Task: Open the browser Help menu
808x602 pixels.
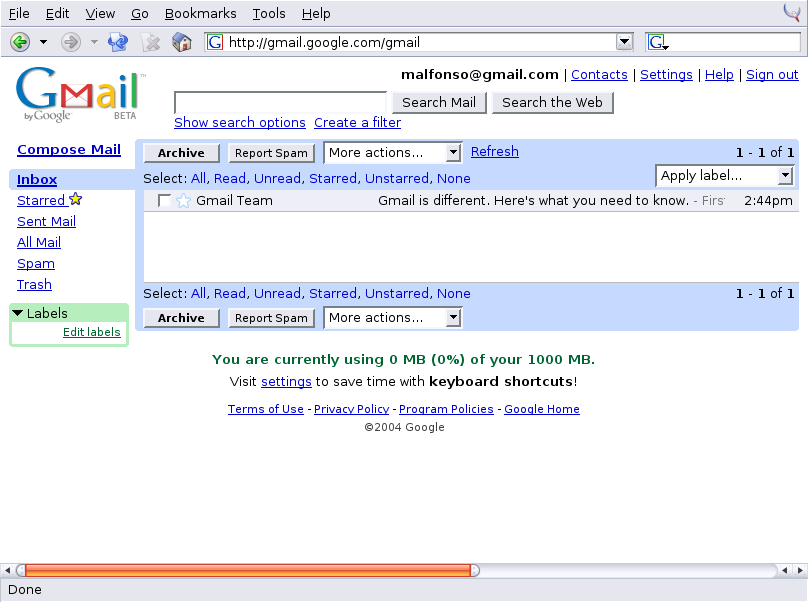Action: pos(316,13)
